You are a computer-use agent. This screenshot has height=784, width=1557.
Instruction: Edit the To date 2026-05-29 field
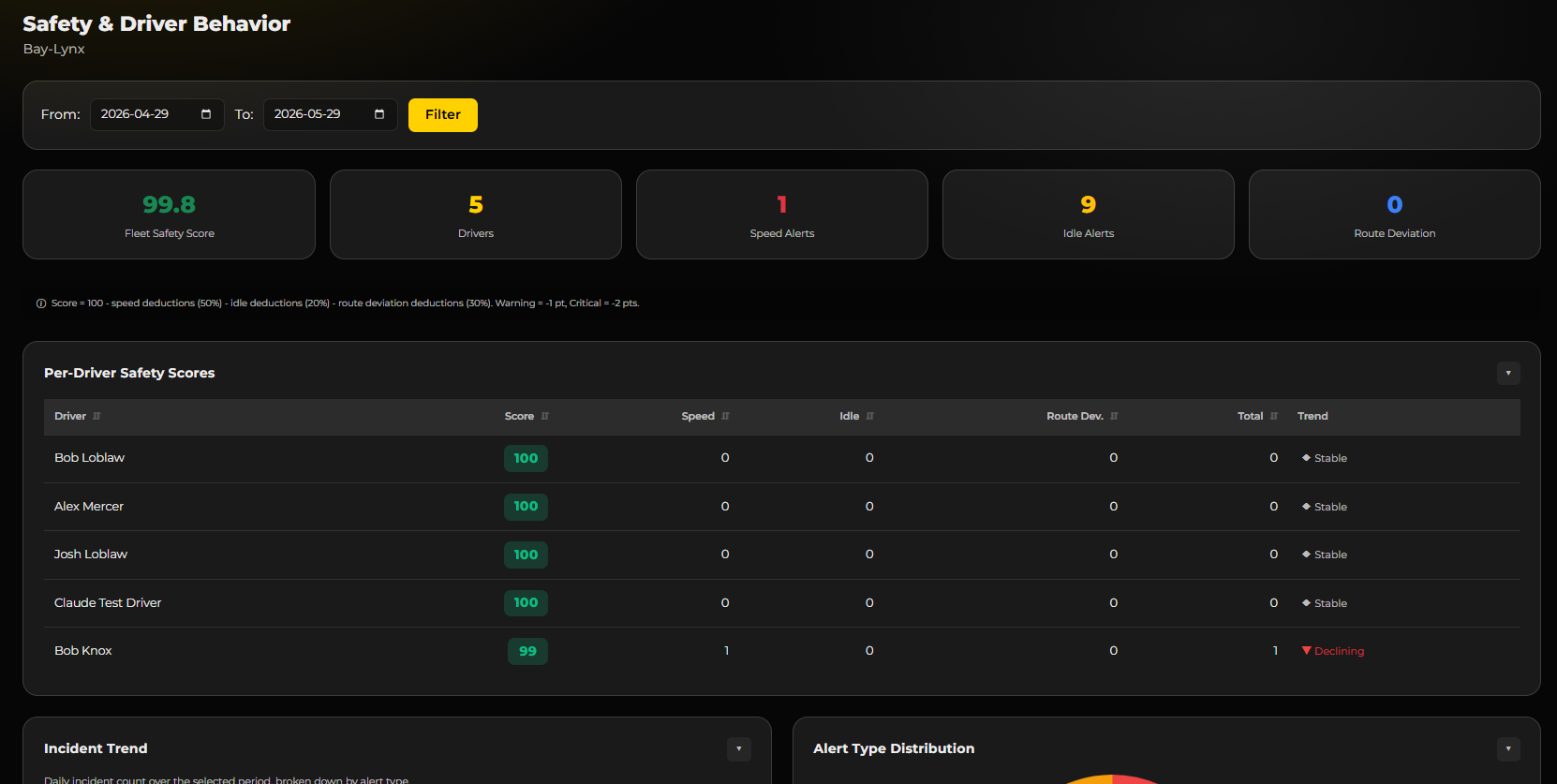point(331,114)
